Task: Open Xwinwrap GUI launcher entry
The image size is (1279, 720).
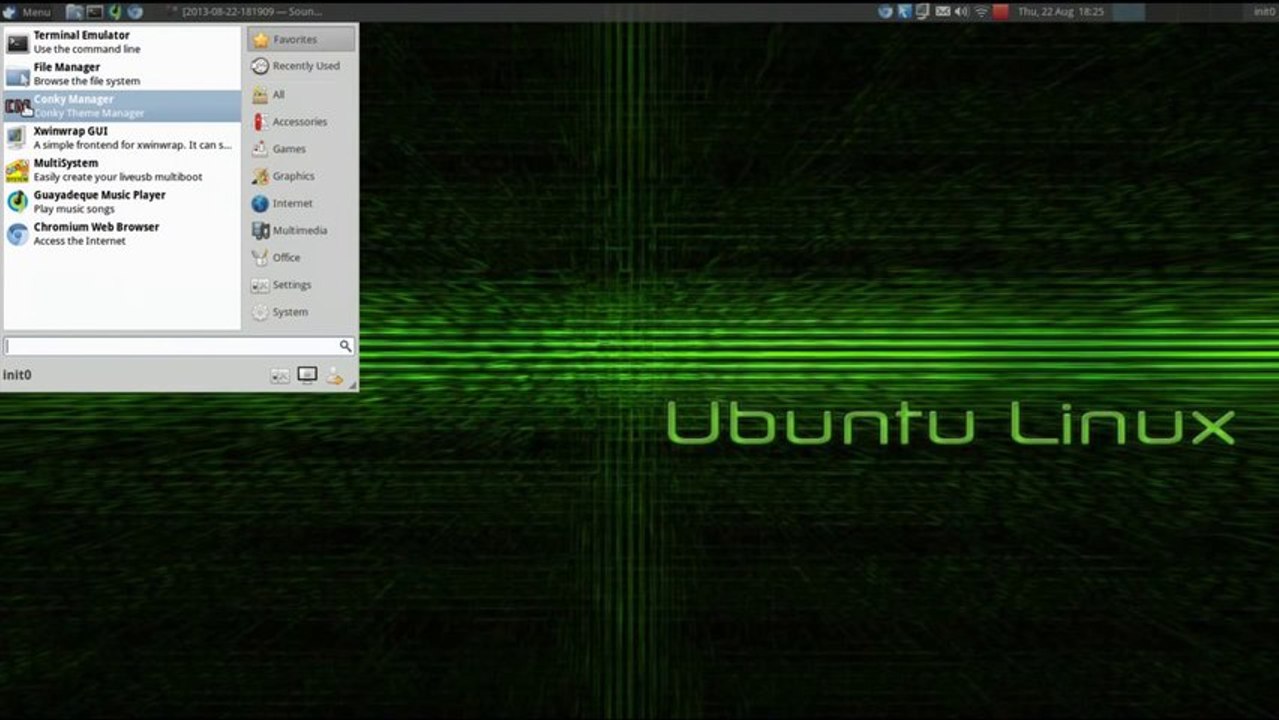Action: tap(122, 138)
